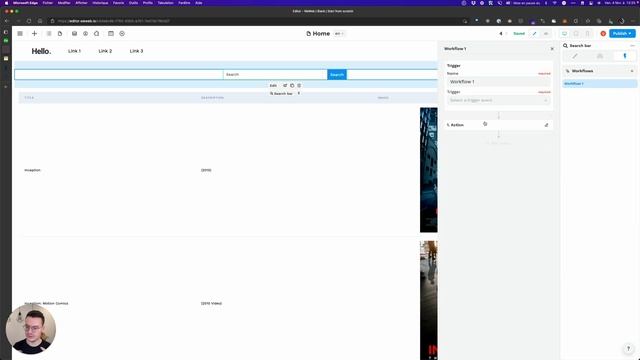Click the Inception movie poster thumbnail
Image resolution: width=640 pixels, height=360 pixels.
[x=429, y=170]
